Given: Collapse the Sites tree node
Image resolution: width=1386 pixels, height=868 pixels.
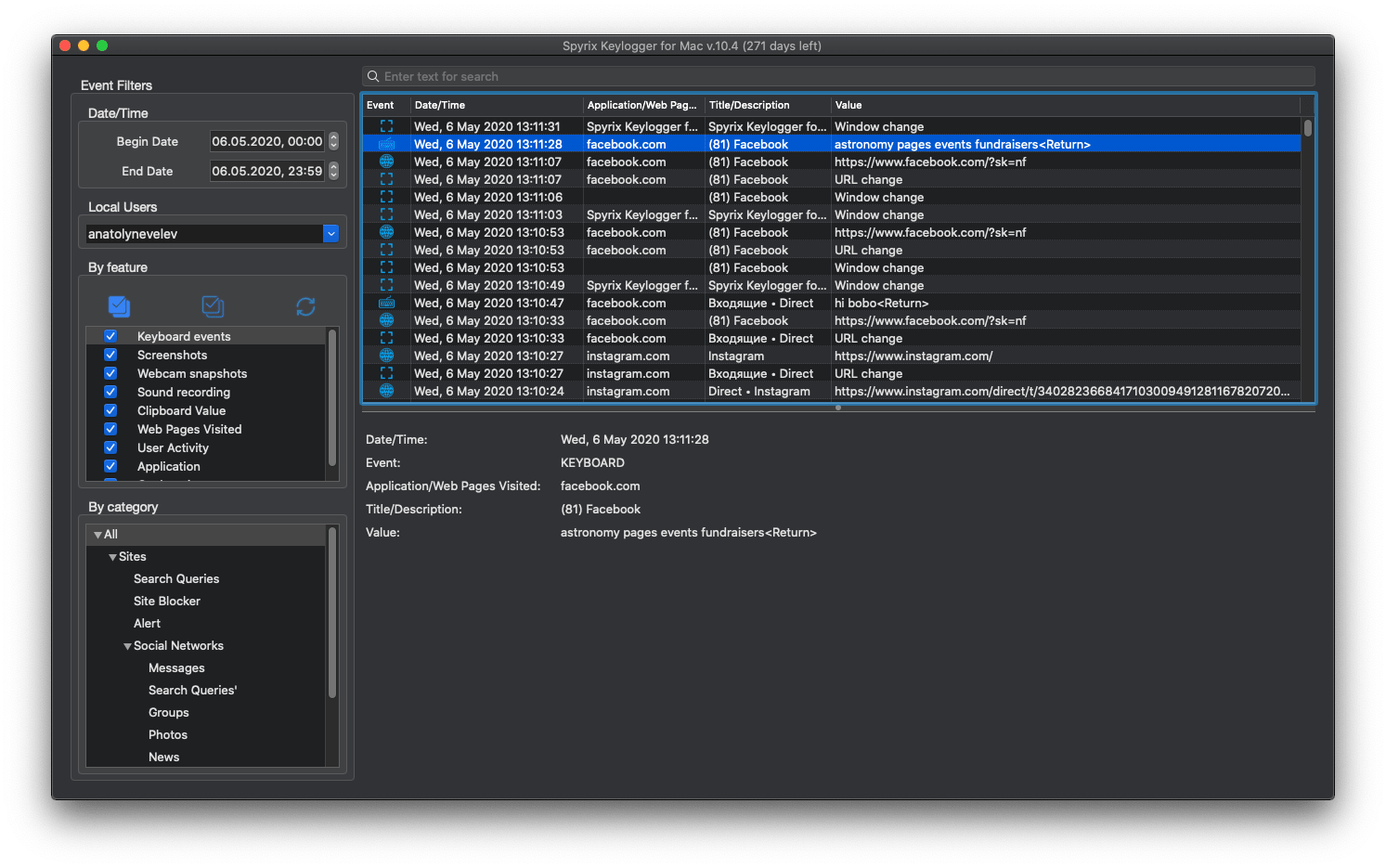Looking at the screenshot, I should tap(112, 557).
